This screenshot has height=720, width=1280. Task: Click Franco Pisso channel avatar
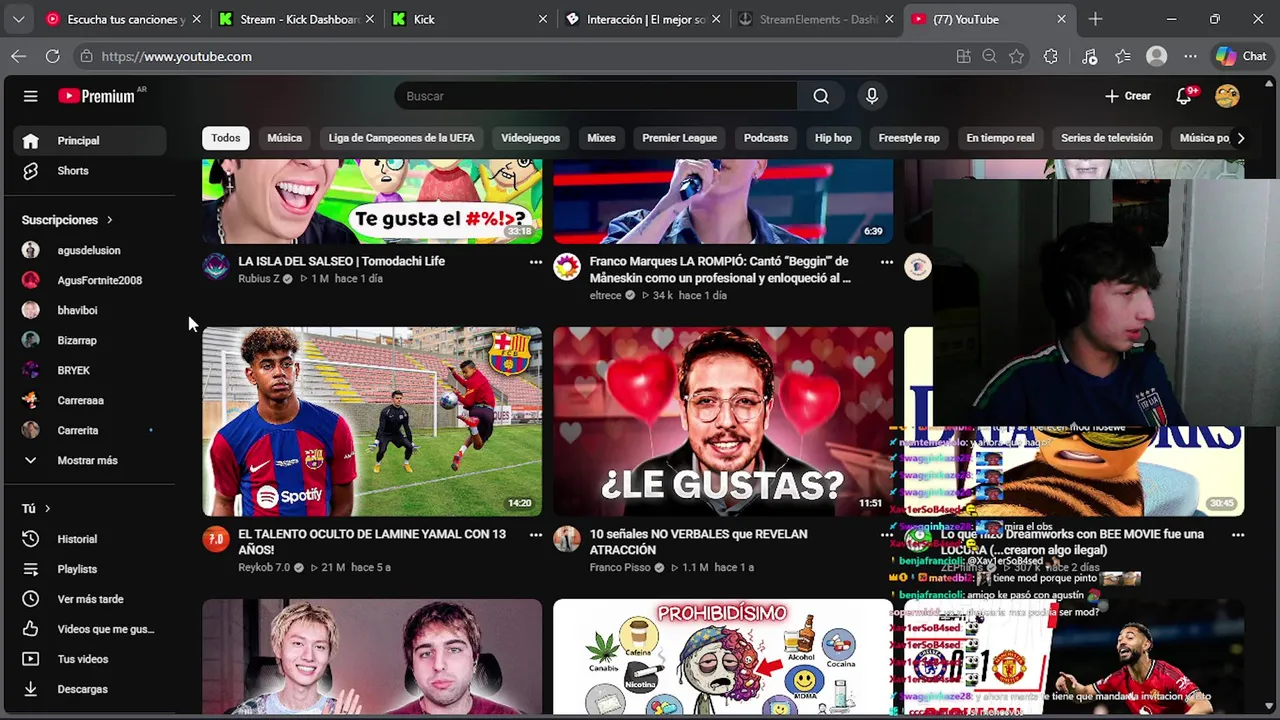567,539
